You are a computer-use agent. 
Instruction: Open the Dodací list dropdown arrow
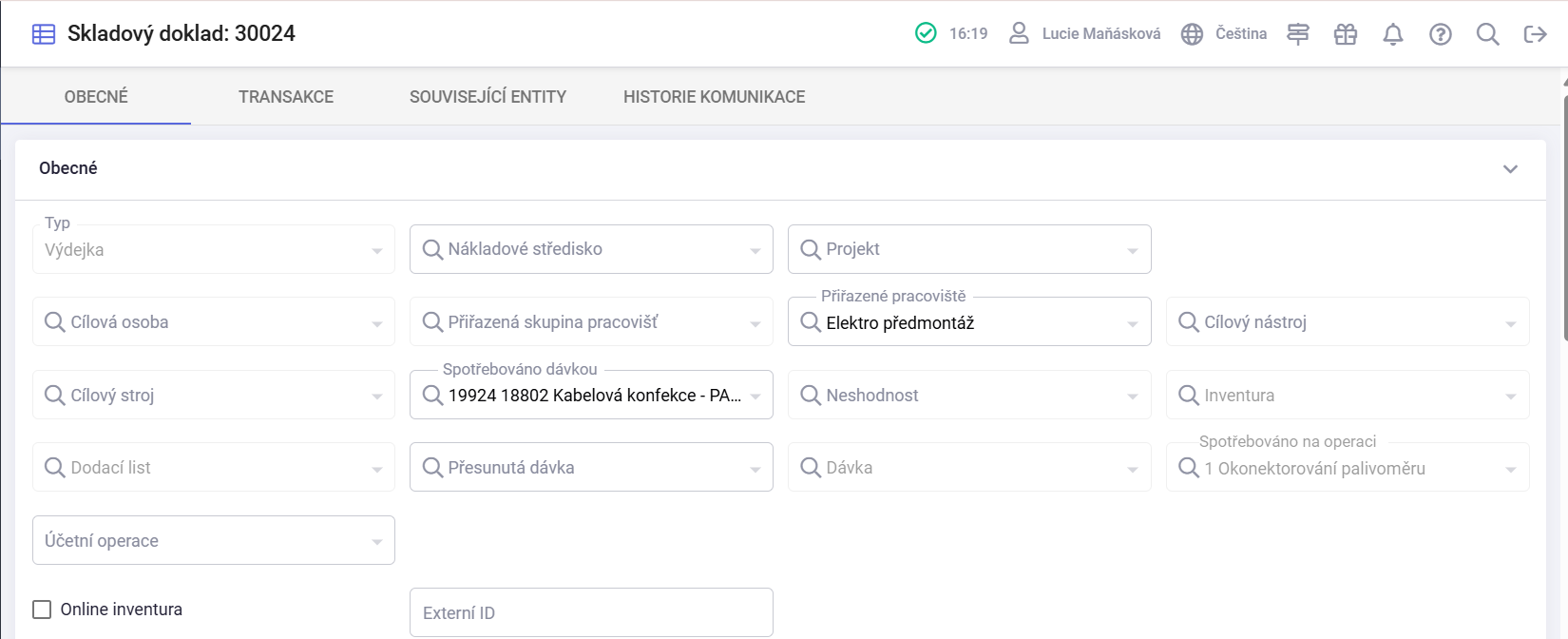[377, 470]
